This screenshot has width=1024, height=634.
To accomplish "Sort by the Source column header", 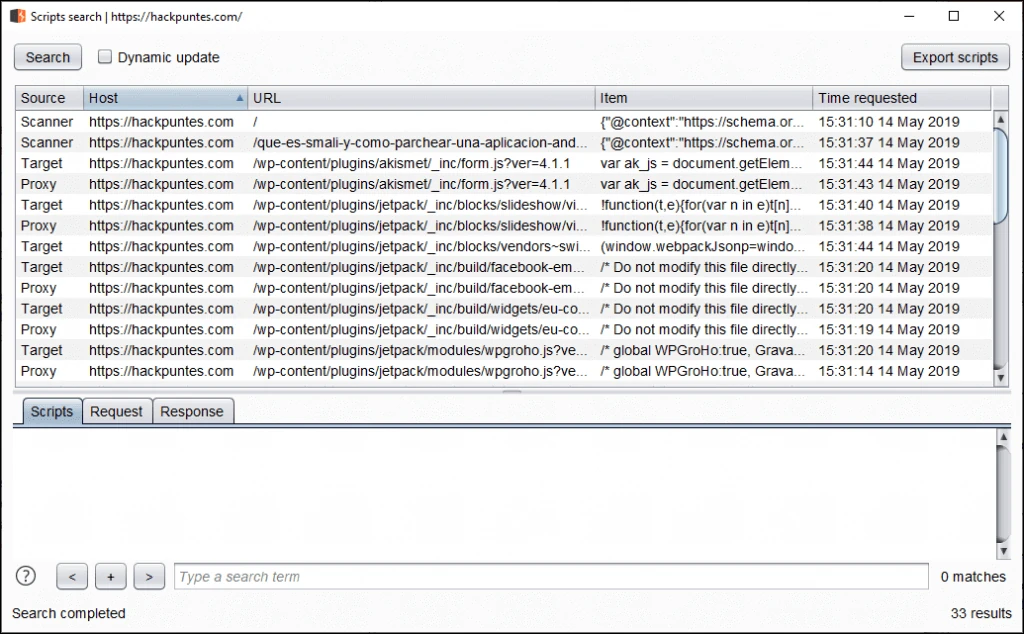I will click(49, 98).
